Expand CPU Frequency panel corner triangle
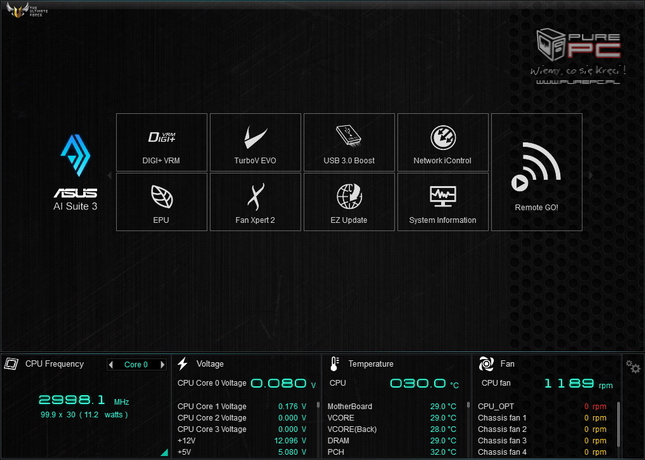Image resolution: width=645 pixels, height=460 pixels. pyautogui.click(x=164, y=452)
